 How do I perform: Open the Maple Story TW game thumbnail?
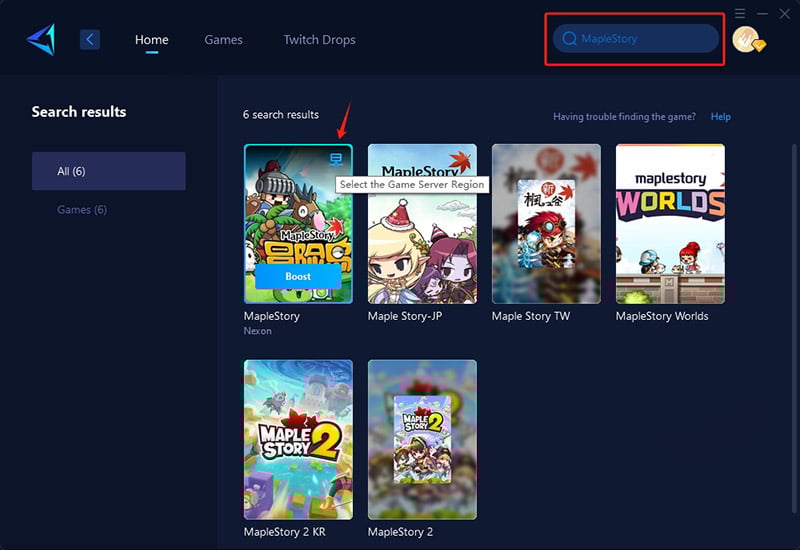pos(546,223)
